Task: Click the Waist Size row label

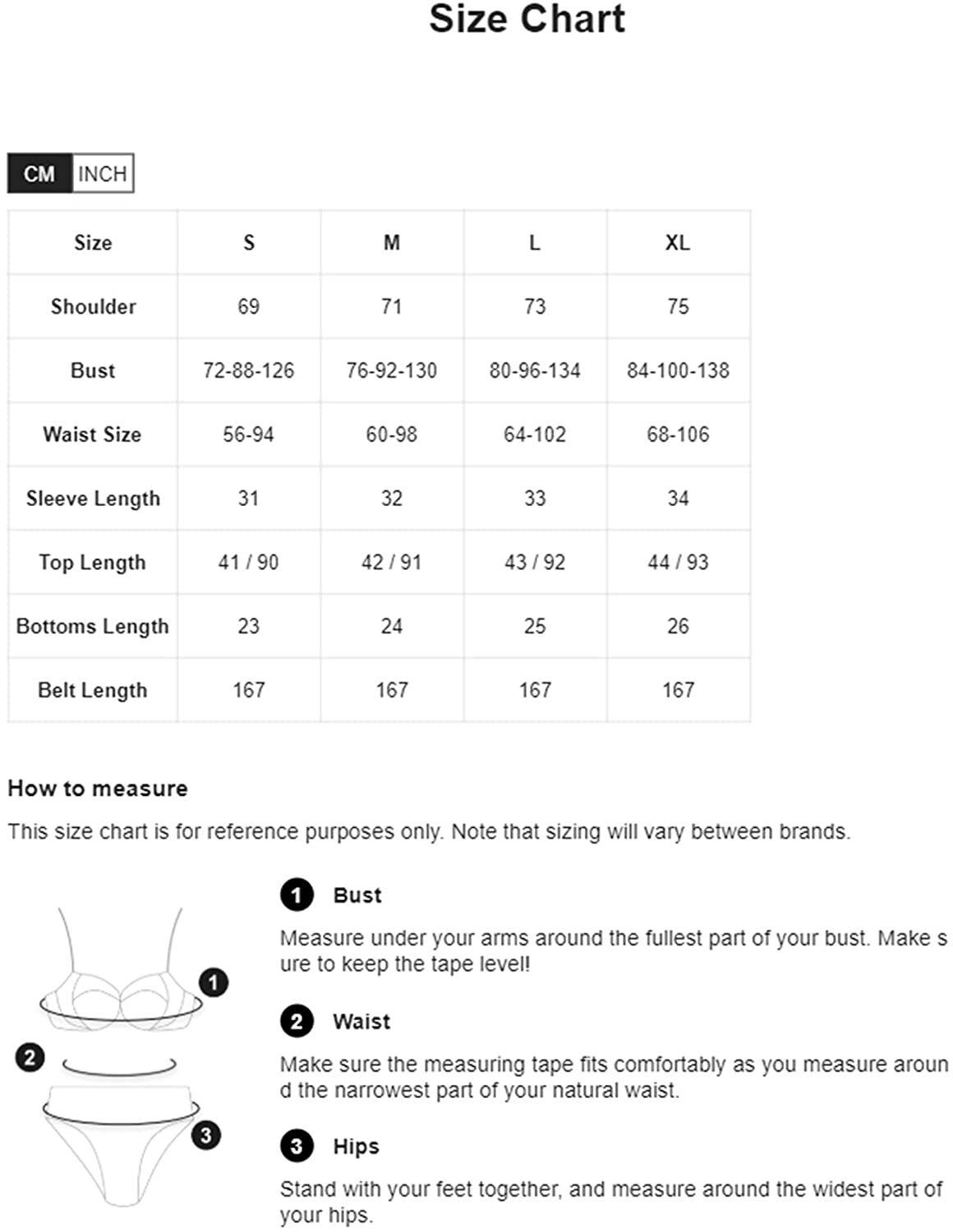Action: coord(93,434)
